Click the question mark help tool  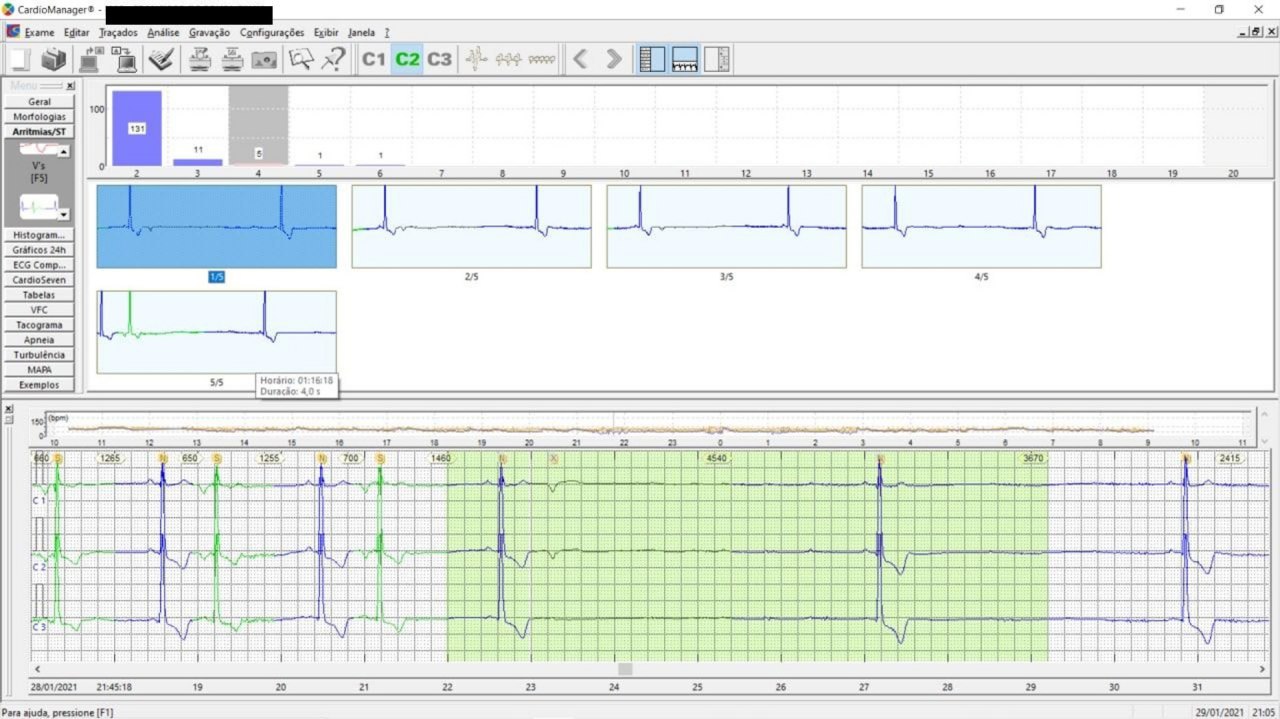click(x=334, y=60)
